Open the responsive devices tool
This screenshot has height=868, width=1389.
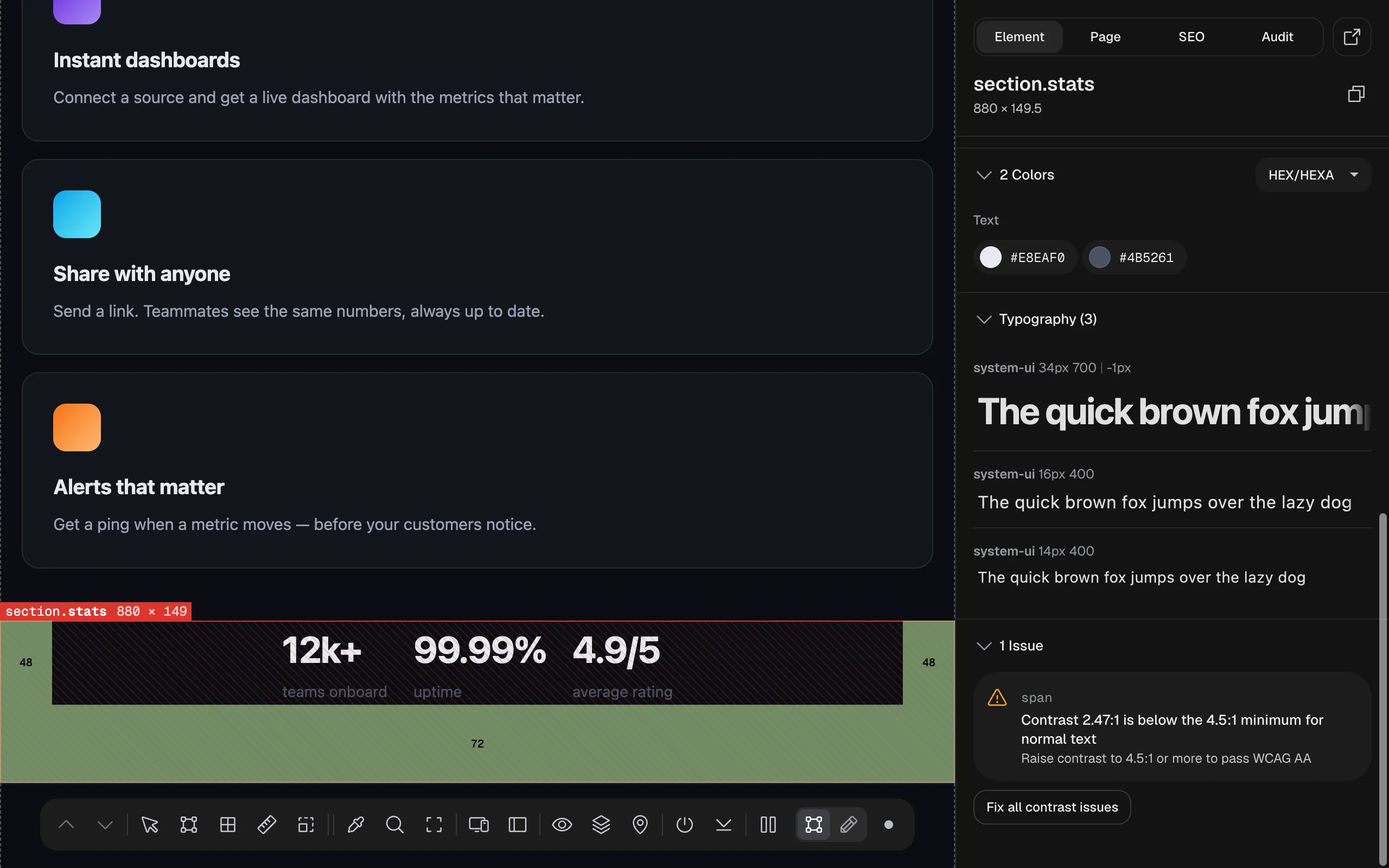pyautogui.click(x=479, y=825)
